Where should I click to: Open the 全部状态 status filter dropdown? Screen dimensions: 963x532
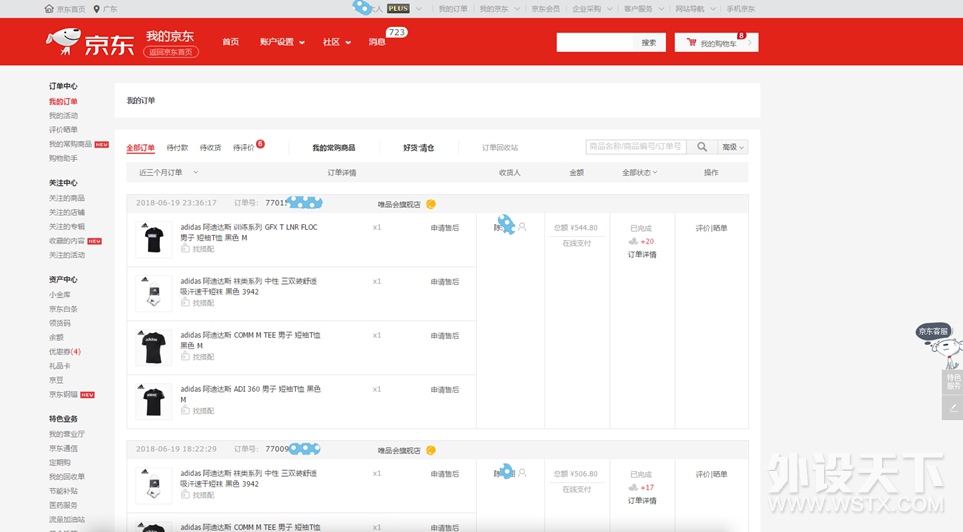[641, 173]
